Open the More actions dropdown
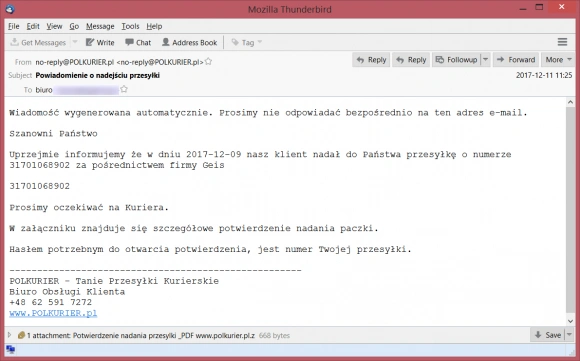 click(x=559, y=60)
